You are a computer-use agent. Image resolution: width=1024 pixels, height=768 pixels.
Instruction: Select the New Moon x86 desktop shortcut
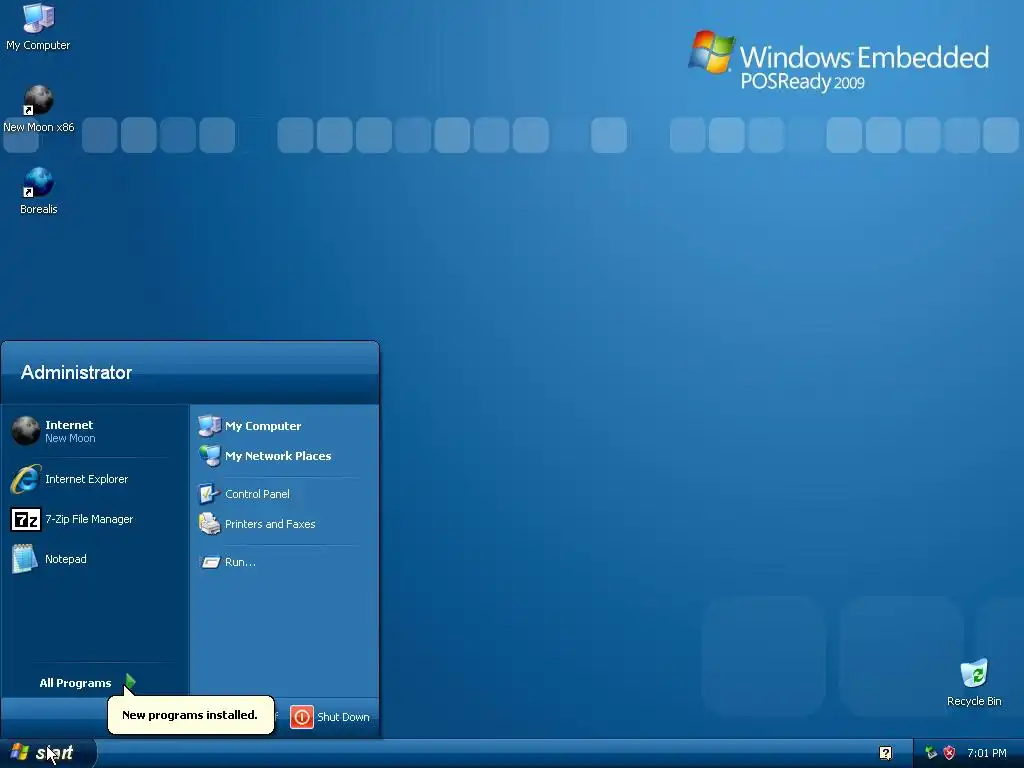[x=39, y=109]
